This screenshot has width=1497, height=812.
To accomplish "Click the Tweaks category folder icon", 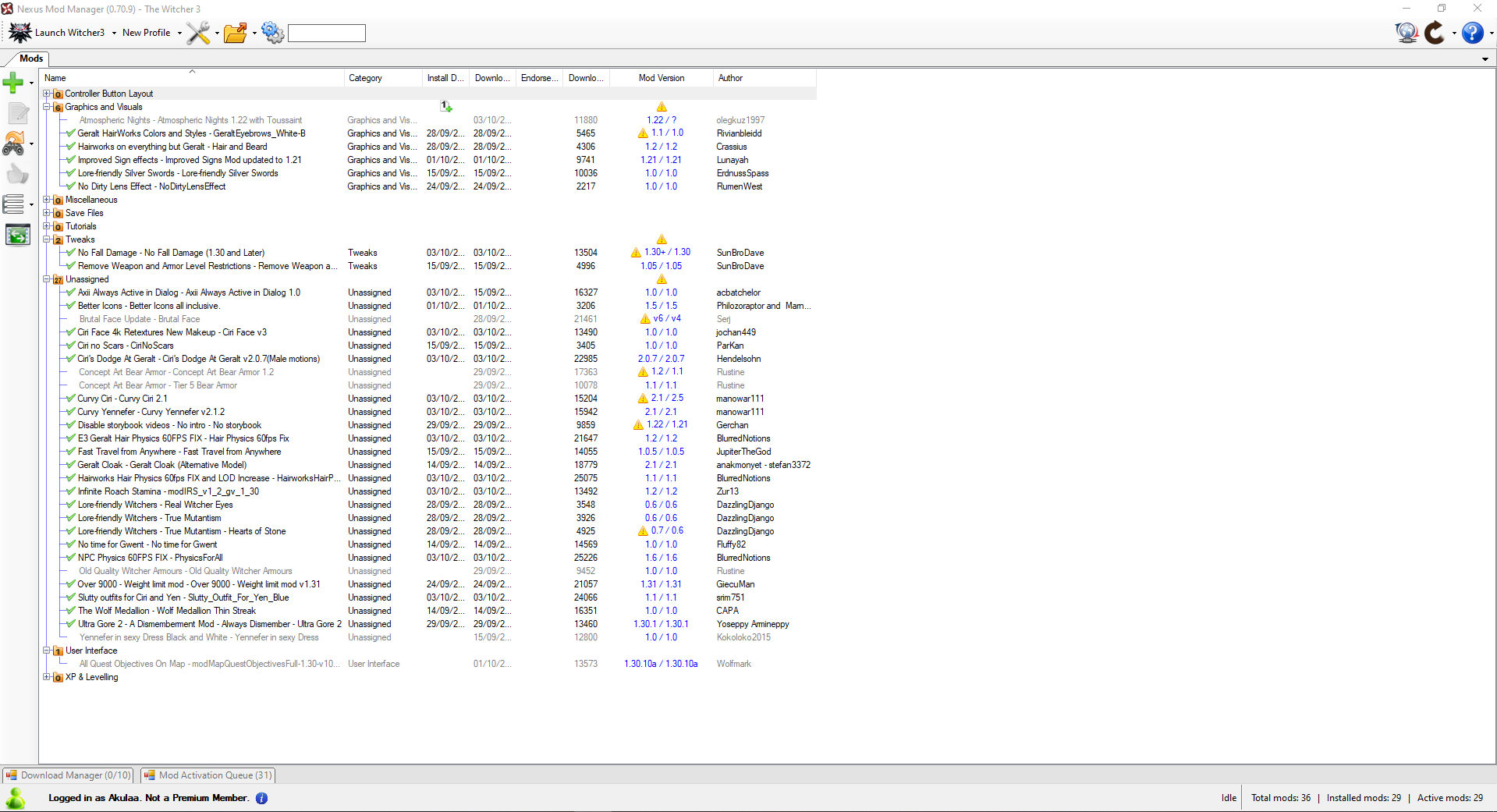I will pyautogui.click(x=58, y=239).
